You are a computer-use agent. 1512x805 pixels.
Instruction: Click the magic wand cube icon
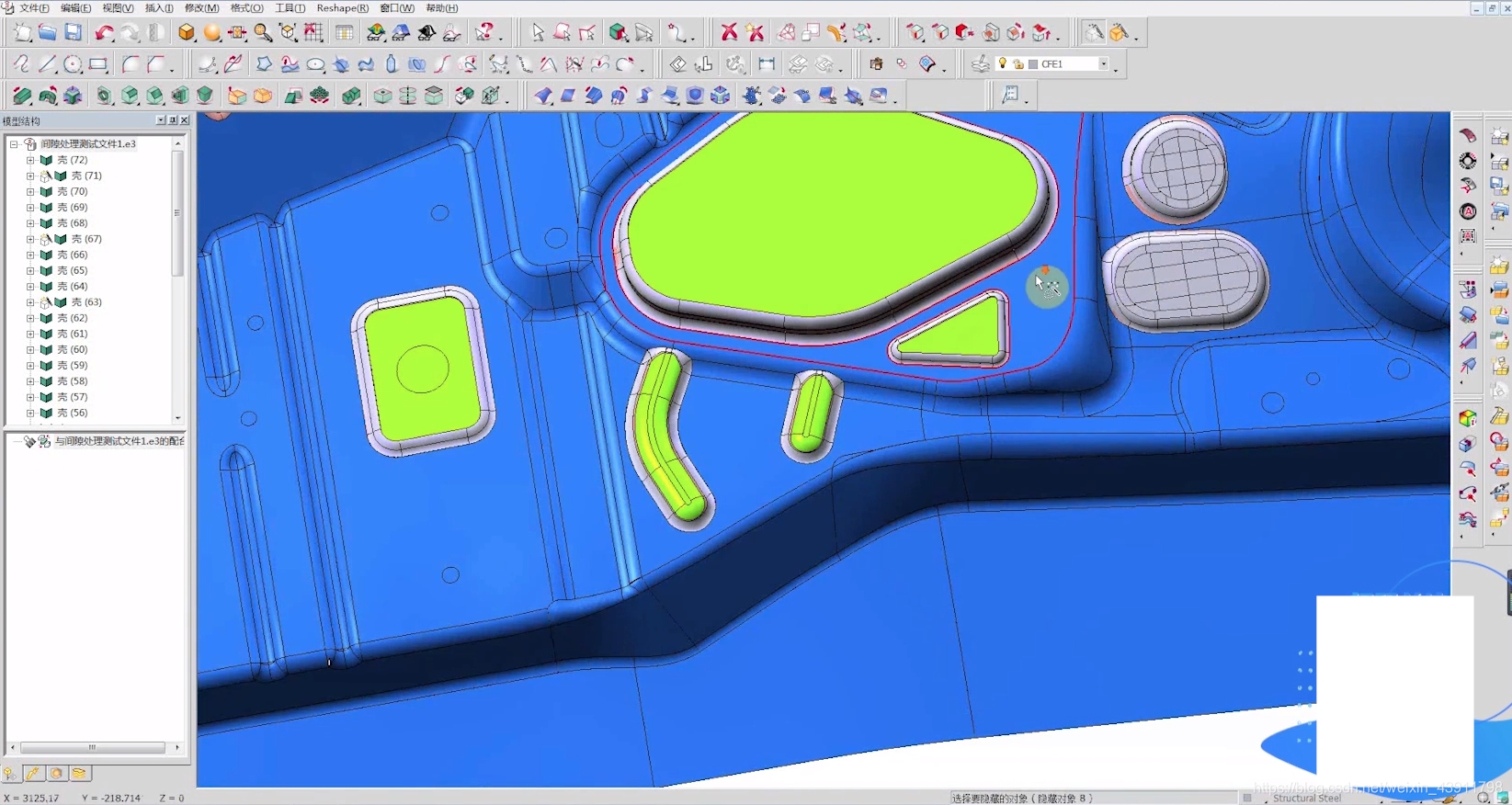[1119, 33]
